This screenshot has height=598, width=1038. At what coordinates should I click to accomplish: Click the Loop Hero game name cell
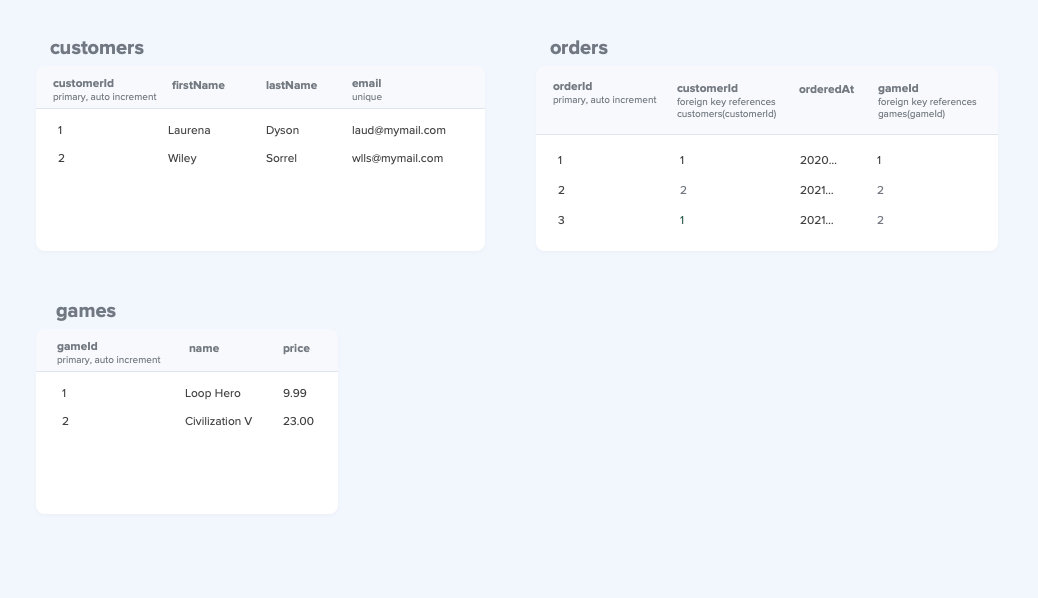[212, 394]
